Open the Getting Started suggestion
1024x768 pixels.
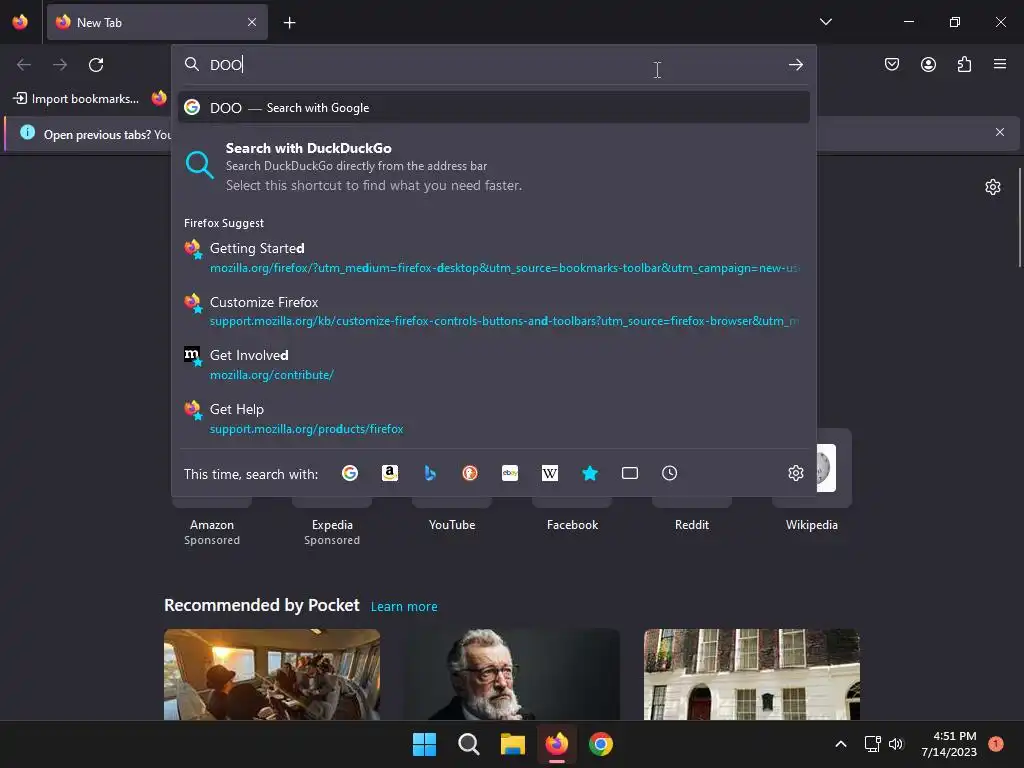click(494, 257)
